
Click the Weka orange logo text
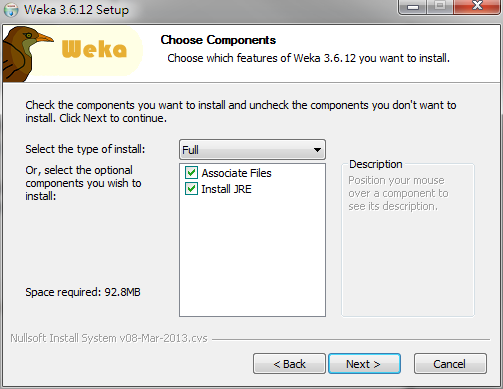click(x=94, y=49)
